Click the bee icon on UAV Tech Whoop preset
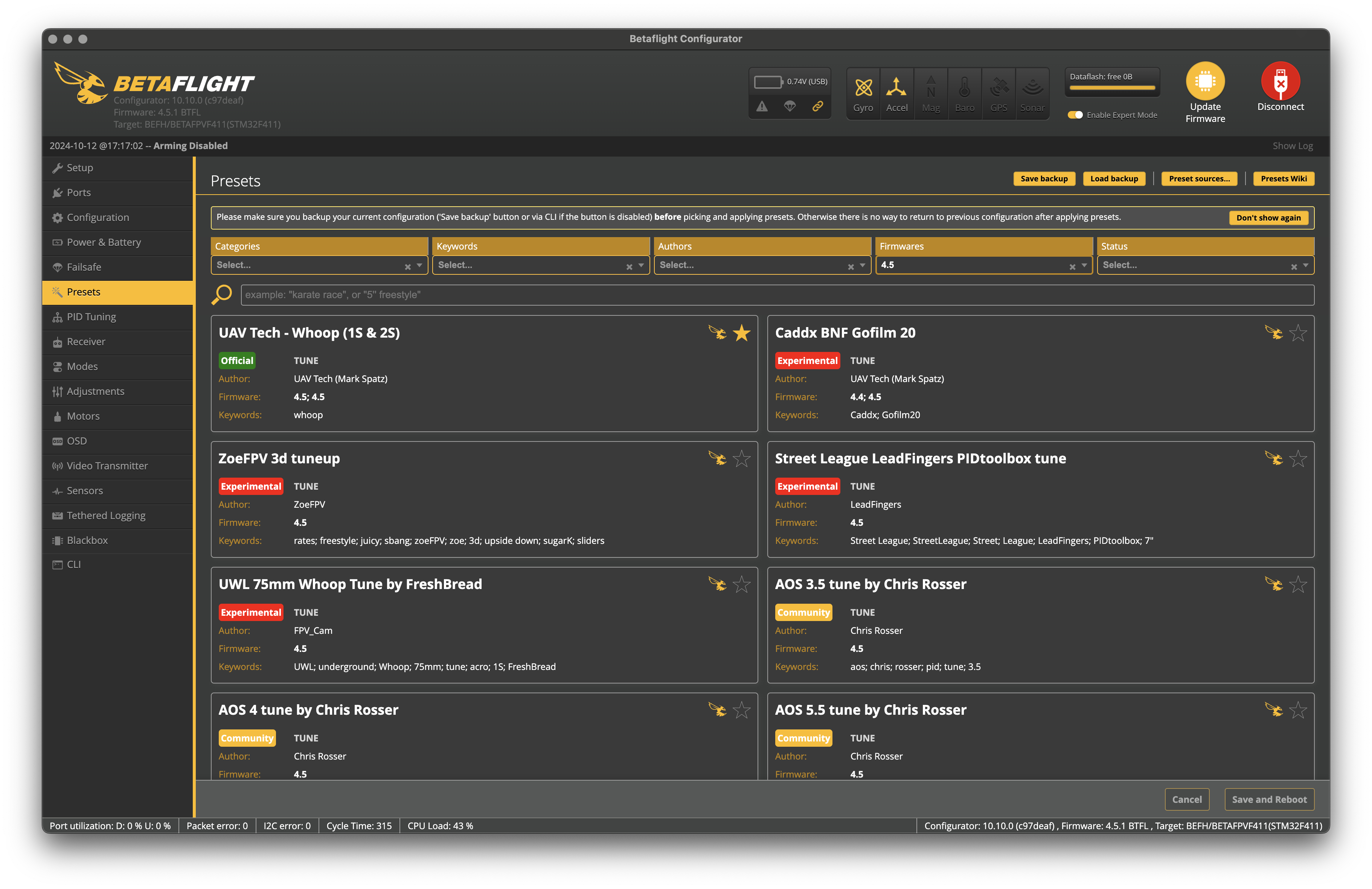The width and height of the screenshot is (1372, 889). pyautogui.click(x=717, y=332)
